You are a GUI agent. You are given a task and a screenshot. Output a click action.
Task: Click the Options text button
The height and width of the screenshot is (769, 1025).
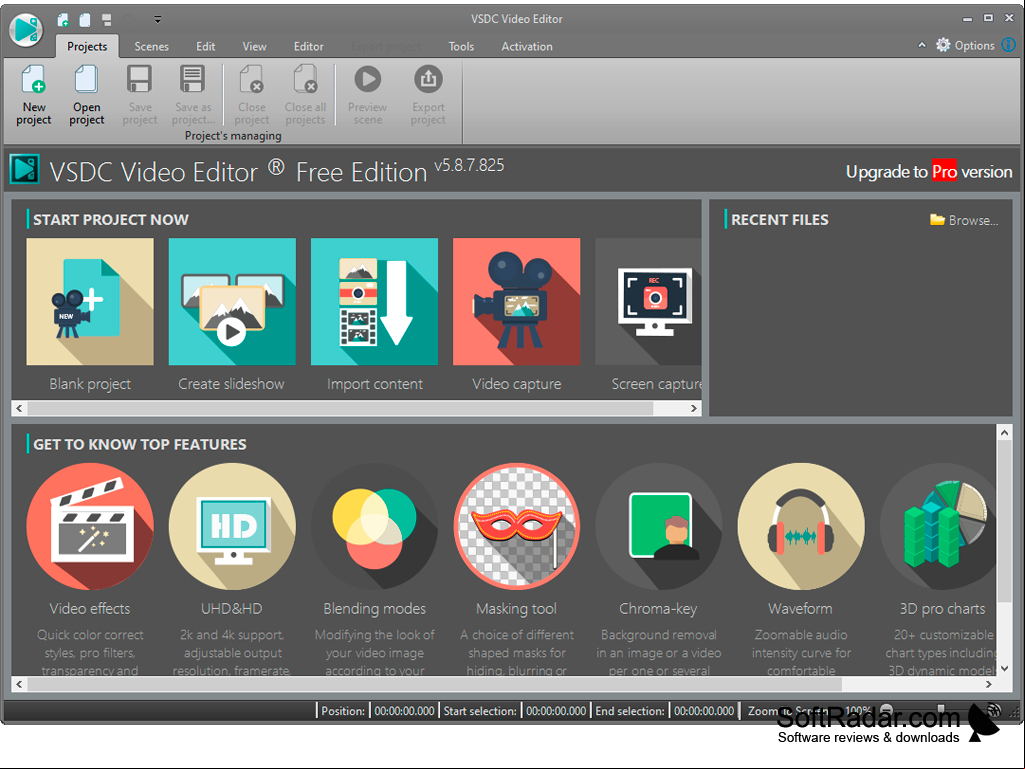974,45
